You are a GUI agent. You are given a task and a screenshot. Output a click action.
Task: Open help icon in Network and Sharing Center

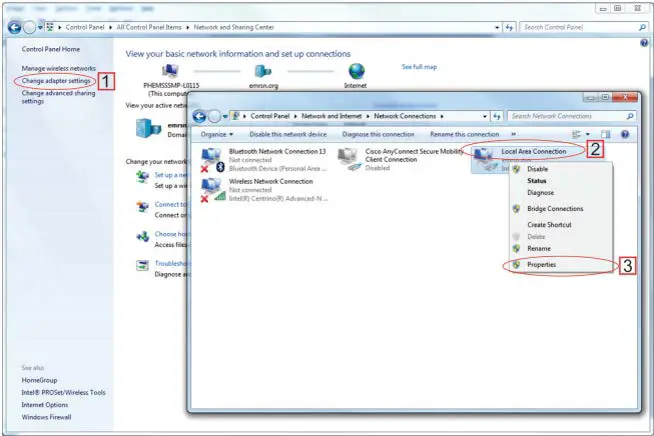point(644,43)
